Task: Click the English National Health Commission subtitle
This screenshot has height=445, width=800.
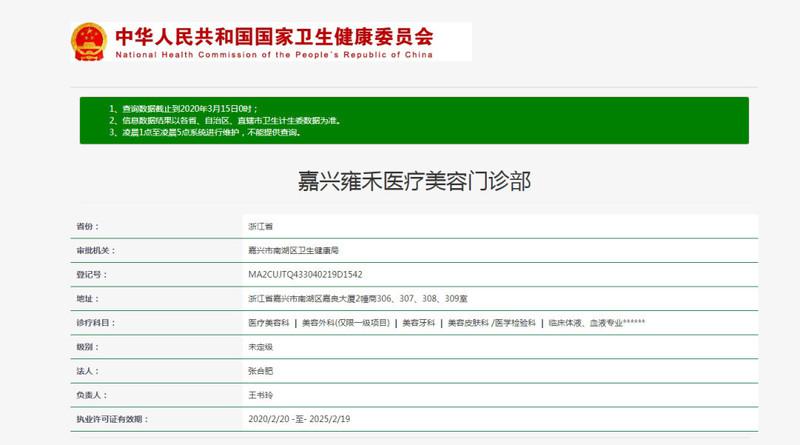Action: [x=274, y=56]
